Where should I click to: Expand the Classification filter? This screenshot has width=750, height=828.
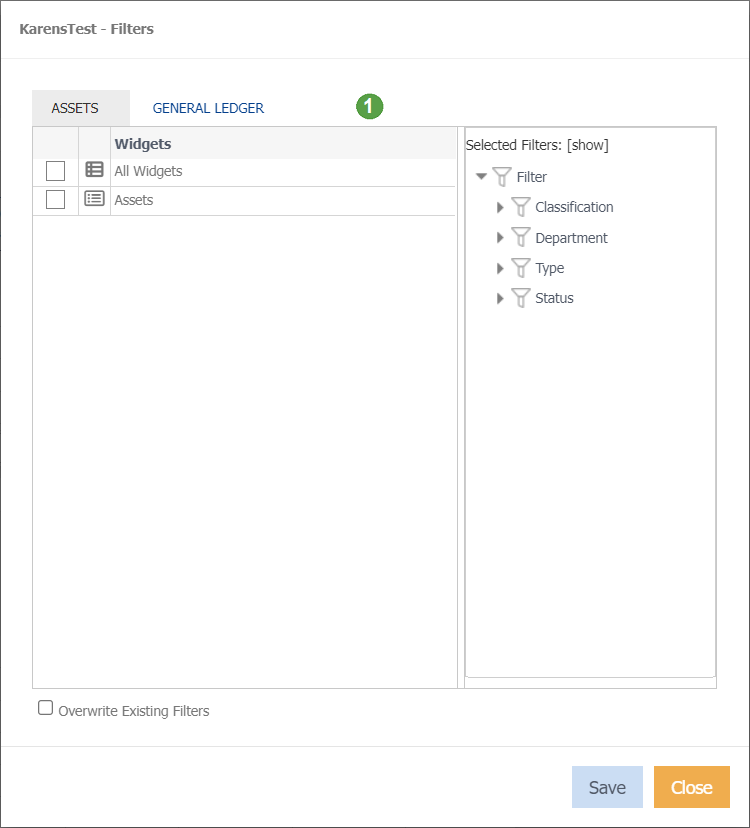(x=500, y=207)
